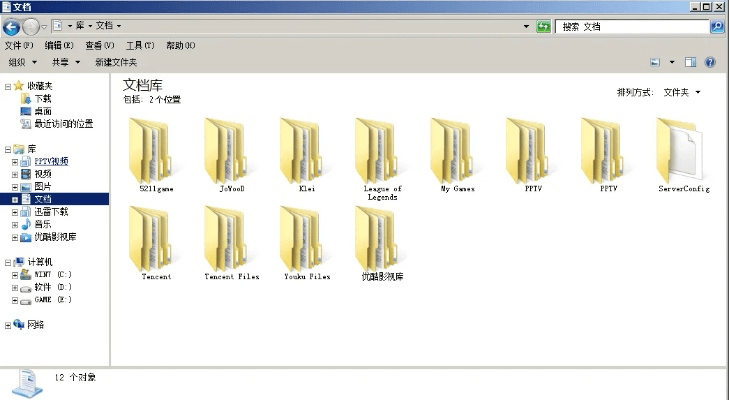Select the ServerConfig folder icon

click(x=684, y=150)
